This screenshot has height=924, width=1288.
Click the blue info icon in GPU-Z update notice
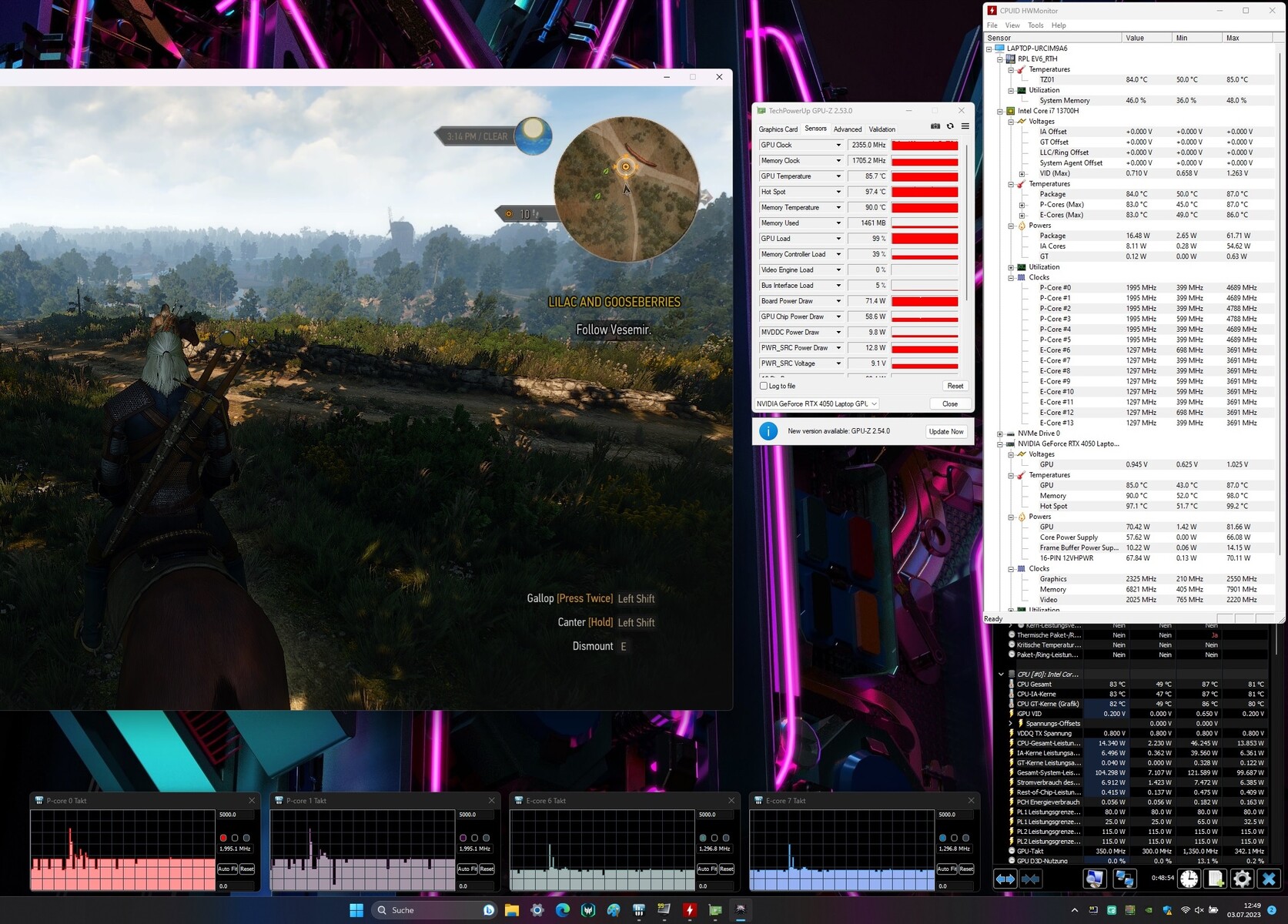[768, 431]
